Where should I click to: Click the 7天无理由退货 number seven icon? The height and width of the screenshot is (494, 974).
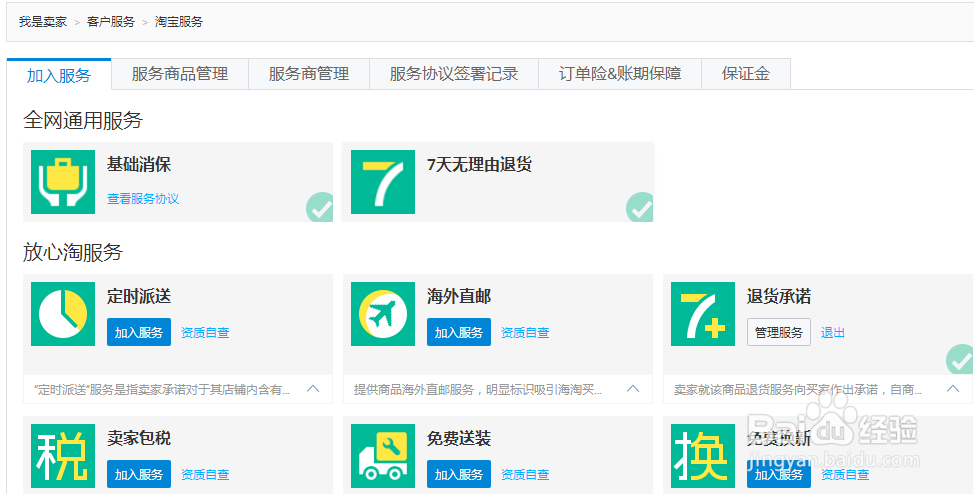[x=383, y=181]
